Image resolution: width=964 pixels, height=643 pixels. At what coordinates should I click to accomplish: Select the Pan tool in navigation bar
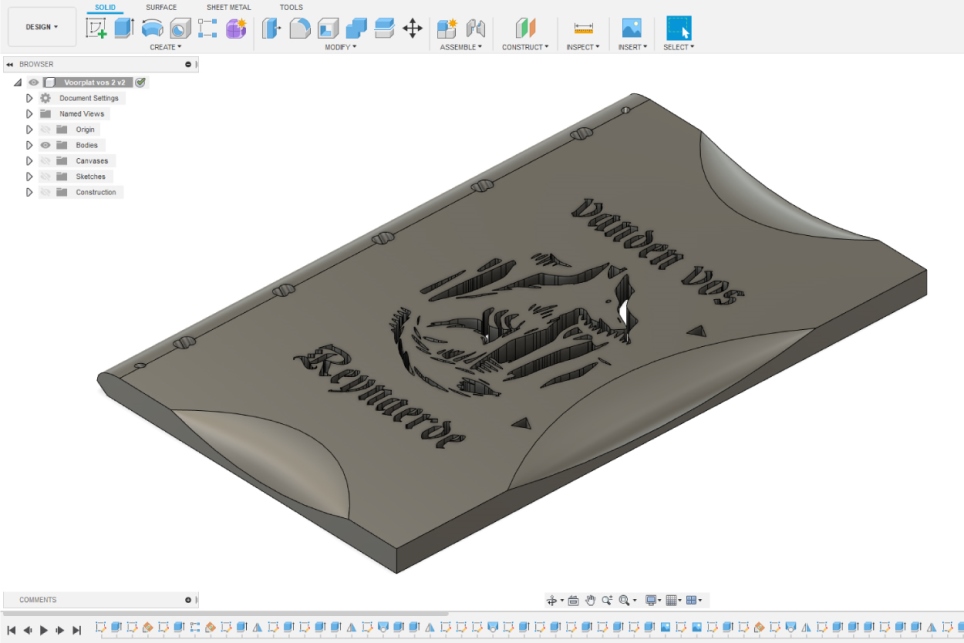(x=590, y=600)
